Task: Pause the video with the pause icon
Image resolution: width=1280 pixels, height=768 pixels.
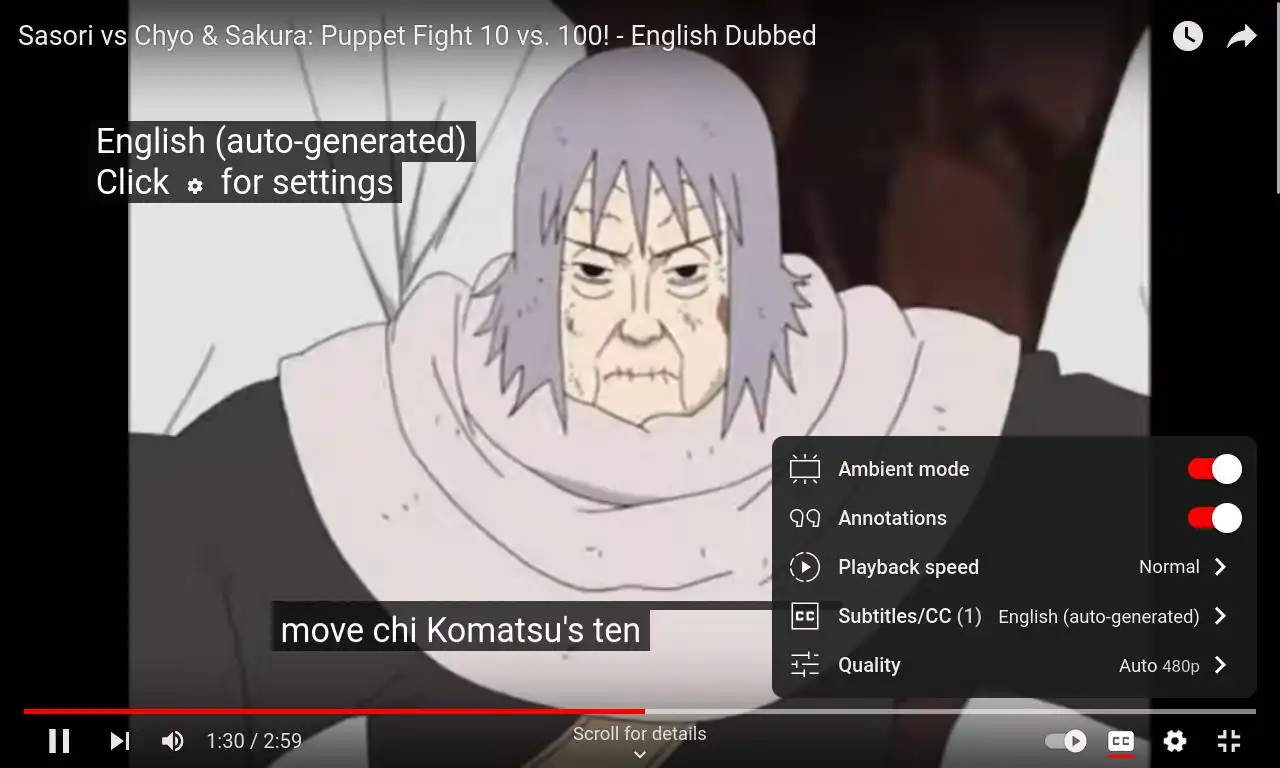Action: pyautogui.click(x=59, y=741)
